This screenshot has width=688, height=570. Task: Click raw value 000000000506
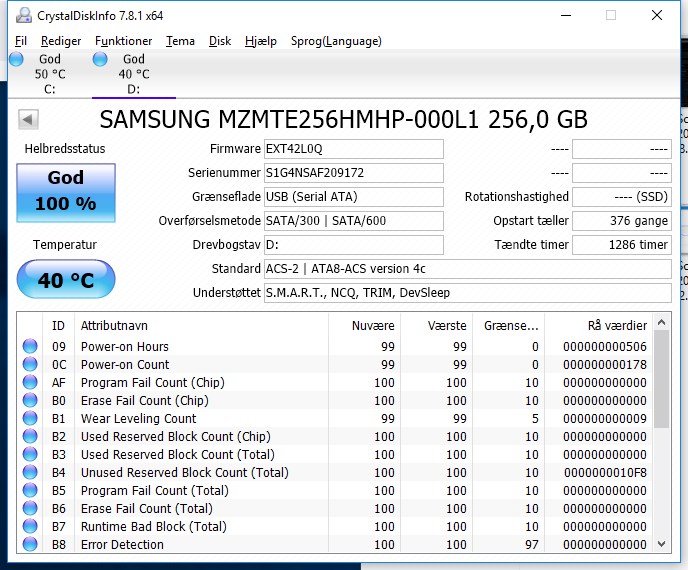click(605, 347)
